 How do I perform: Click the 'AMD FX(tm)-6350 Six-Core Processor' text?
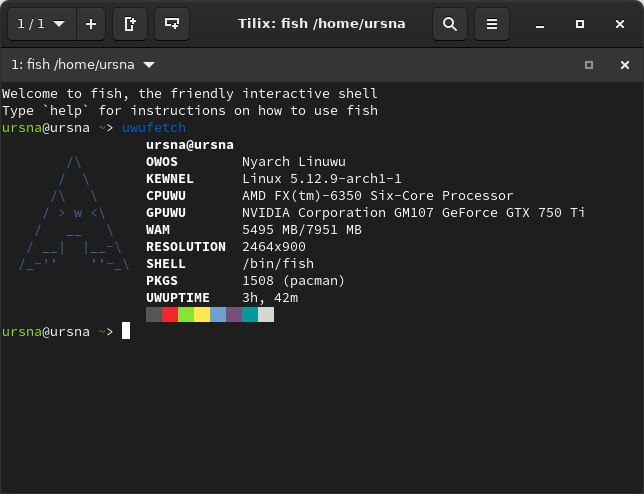377,195
